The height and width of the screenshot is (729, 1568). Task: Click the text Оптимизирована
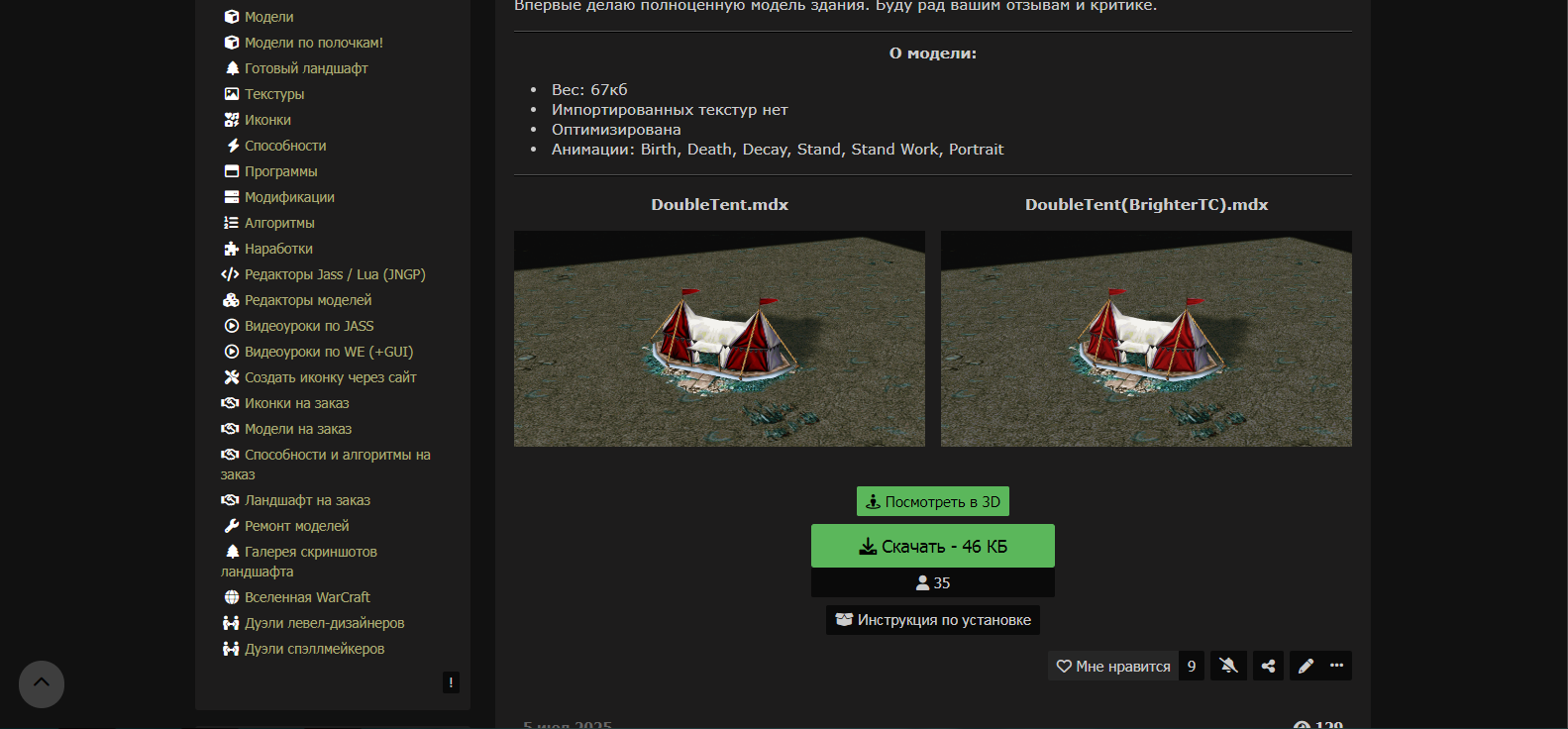pyautogui.click(x=616, y=129)
